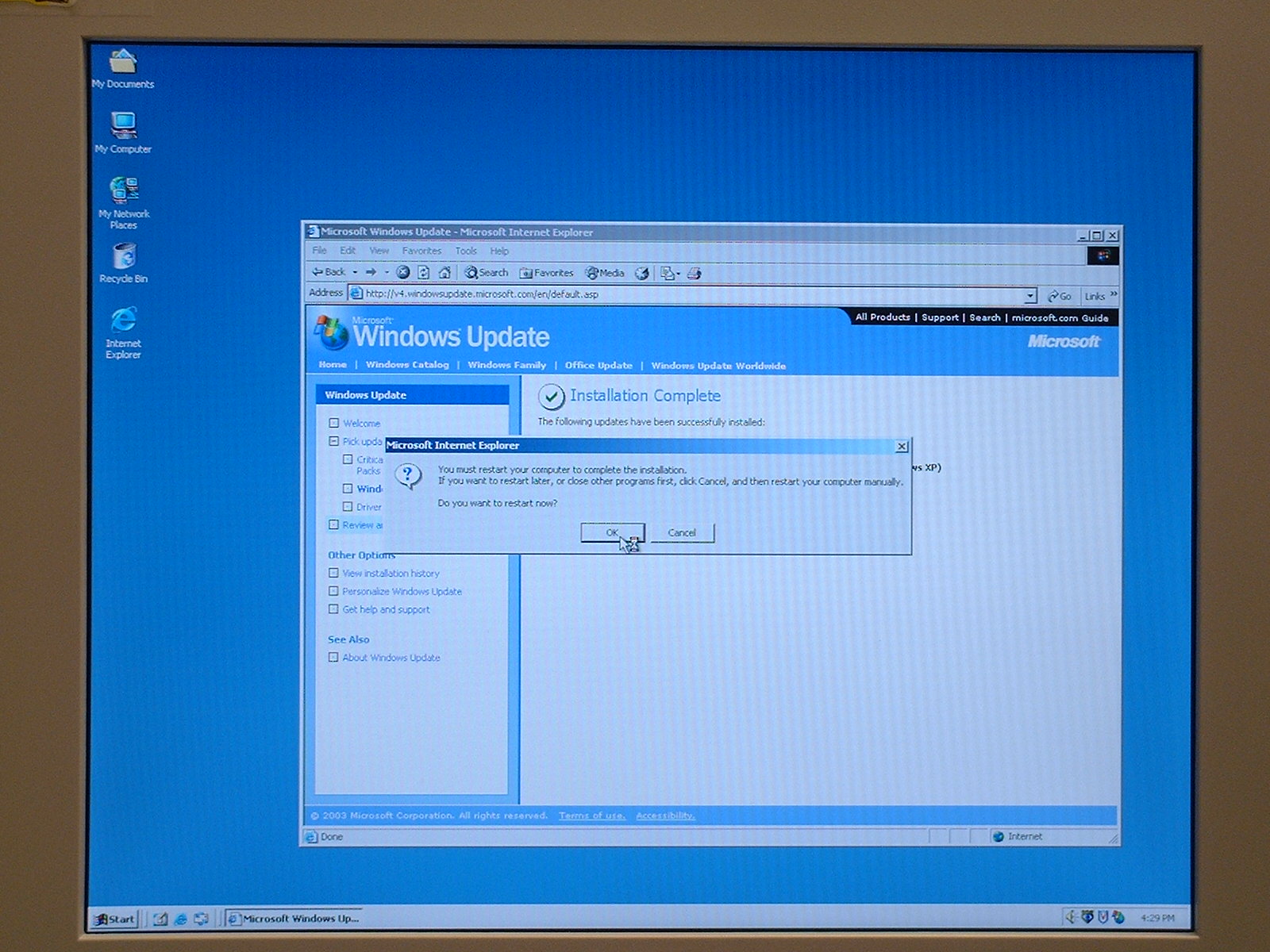Go to the Home page icon
The image size is (1270, 952).
(444, 272)
